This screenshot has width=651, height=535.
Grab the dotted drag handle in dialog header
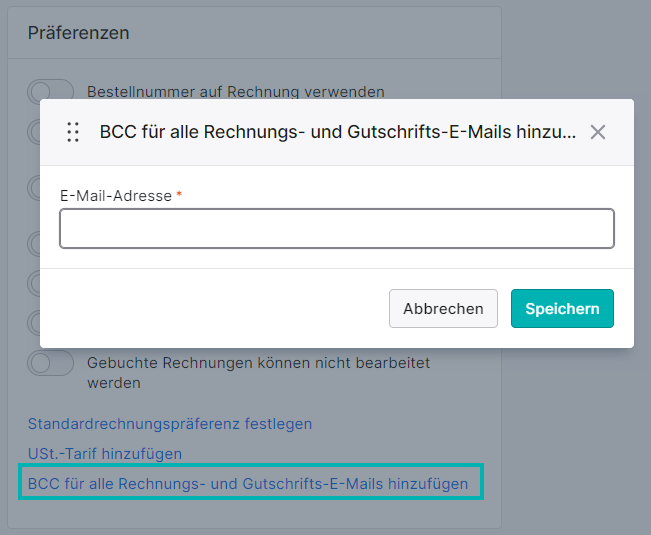pyautogui.click(x=73, y=132)
